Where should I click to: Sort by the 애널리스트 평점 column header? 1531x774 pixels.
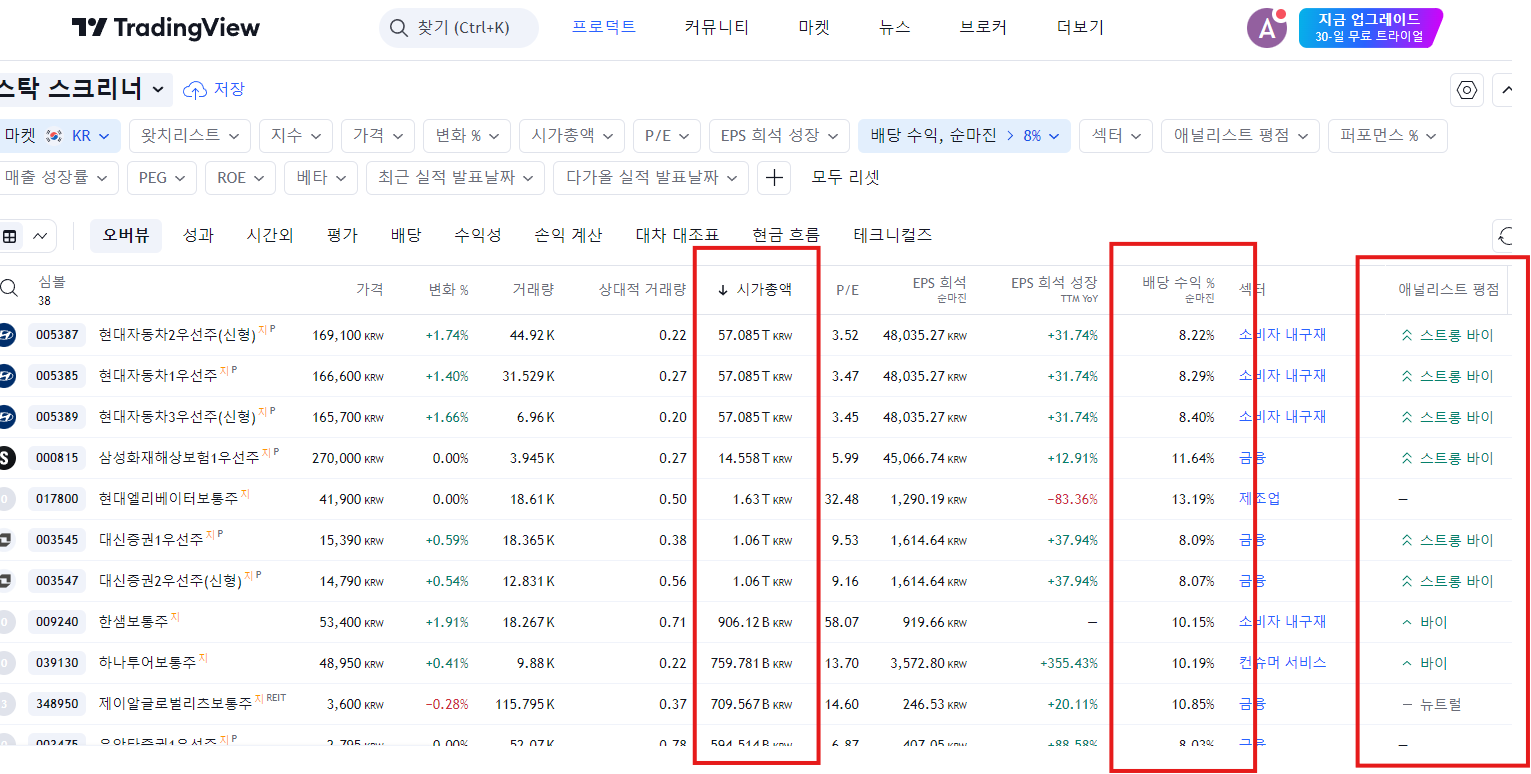1449,290
